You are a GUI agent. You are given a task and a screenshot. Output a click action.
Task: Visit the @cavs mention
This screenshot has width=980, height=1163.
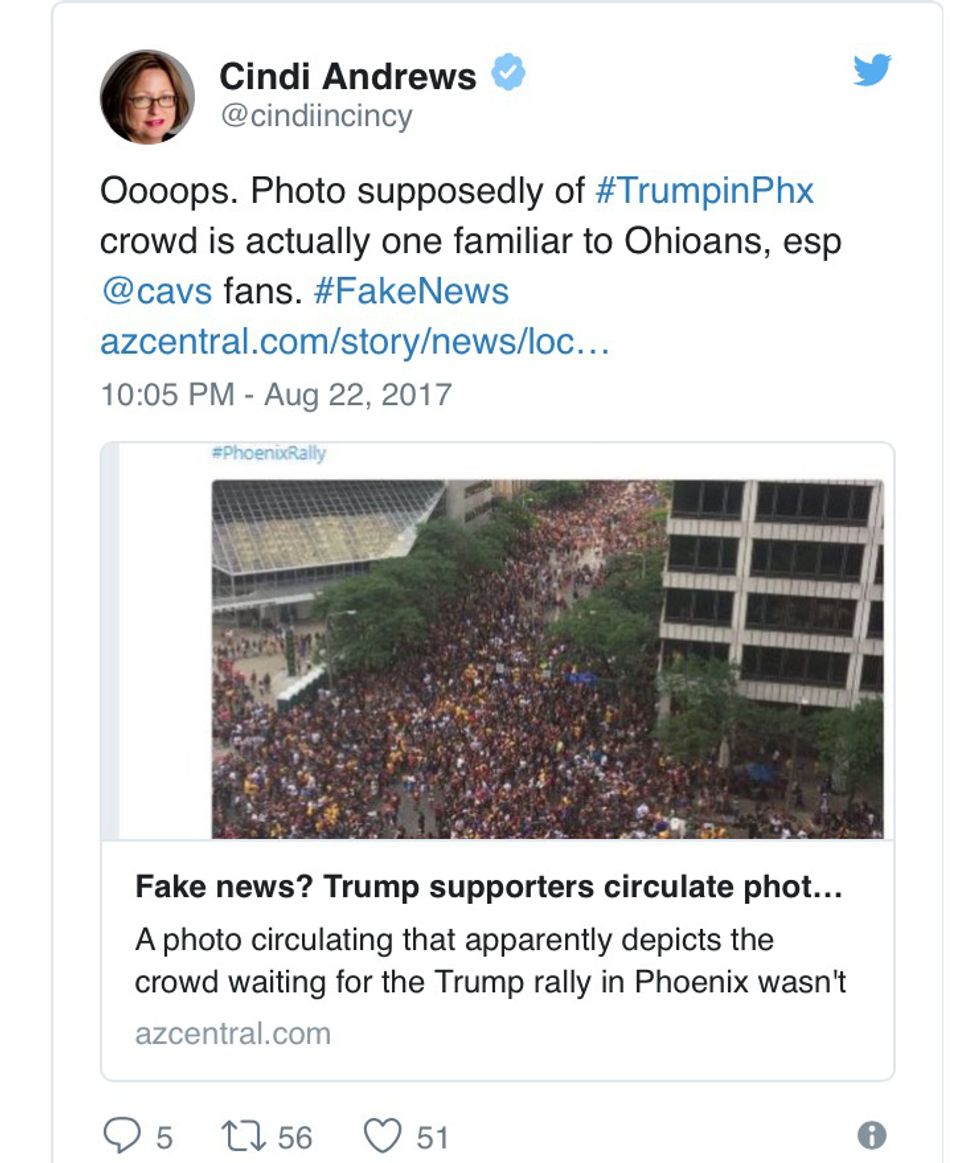[156, 291]
